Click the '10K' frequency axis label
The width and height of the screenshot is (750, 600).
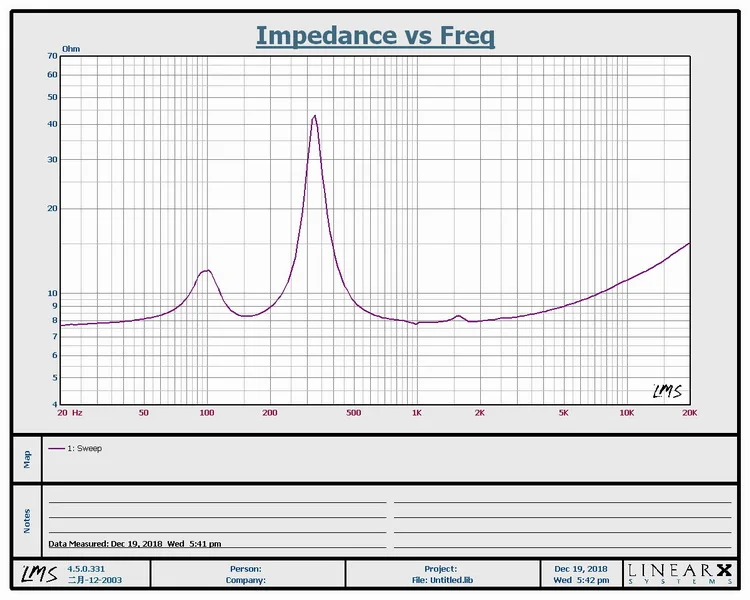click(627, 412)
